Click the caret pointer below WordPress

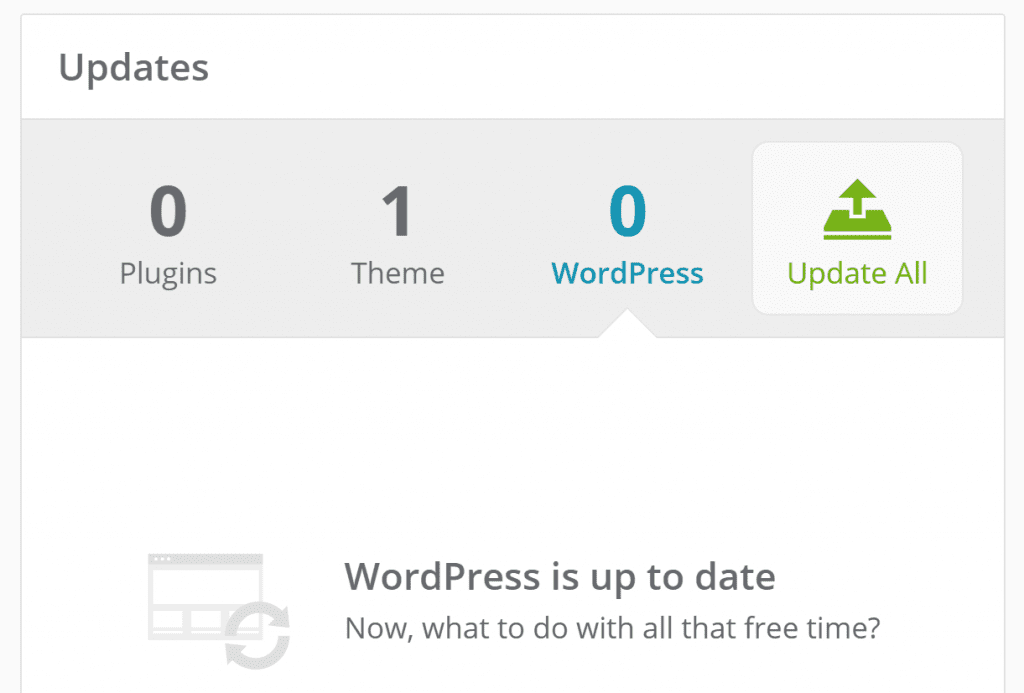[627, 325]
